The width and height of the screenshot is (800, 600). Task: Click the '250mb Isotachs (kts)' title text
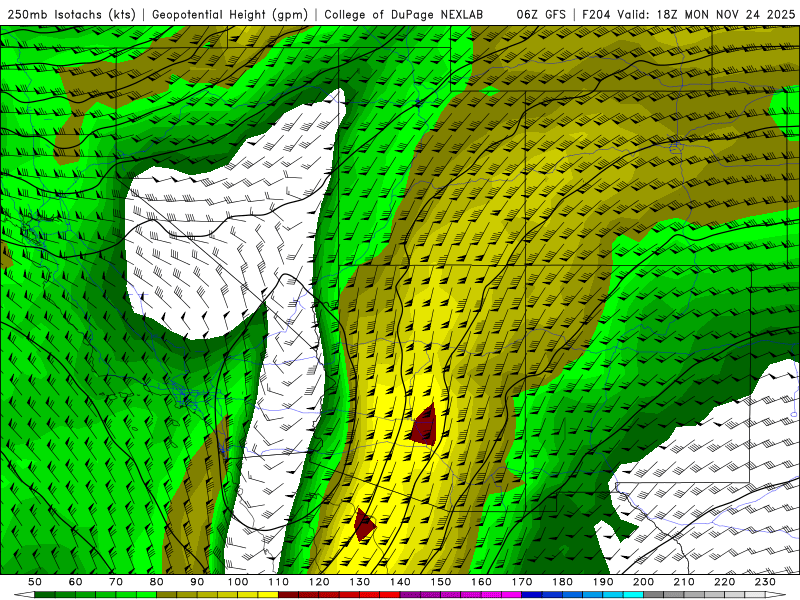click(71, 15)
